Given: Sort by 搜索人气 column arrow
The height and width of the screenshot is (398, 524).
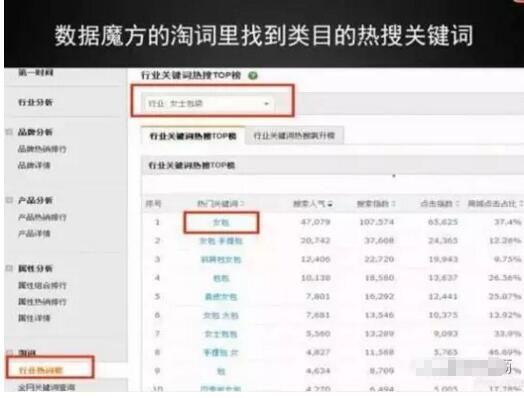Looking at the screenshot, I should (x=330, y=204).
